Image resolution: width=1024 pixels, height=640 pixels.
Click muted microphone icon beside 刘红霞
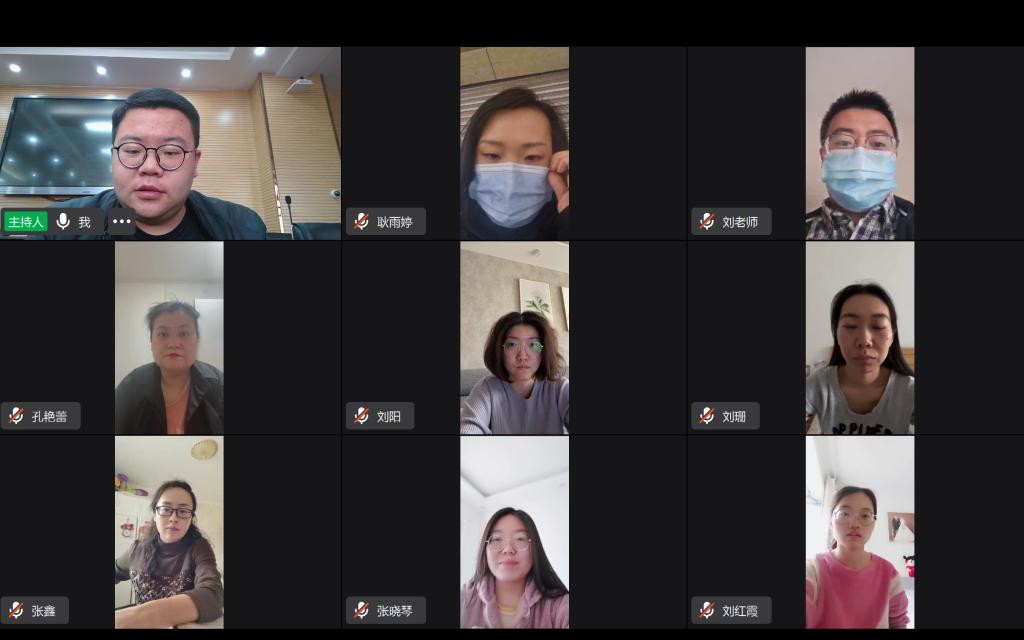[707, 611]
